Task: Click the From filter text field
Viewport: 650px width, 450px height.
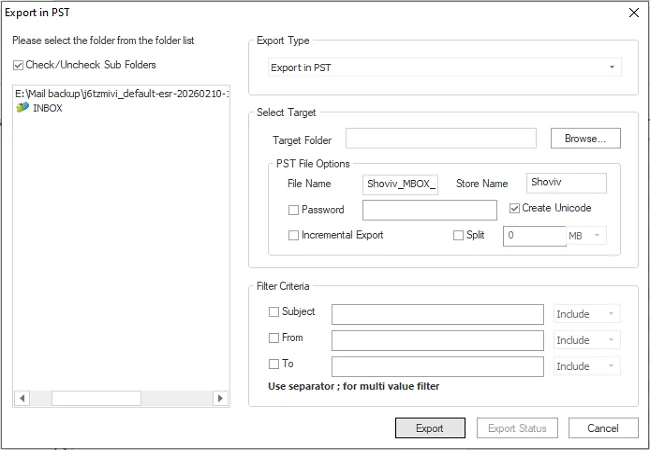Action: click(x=437, y=341)
